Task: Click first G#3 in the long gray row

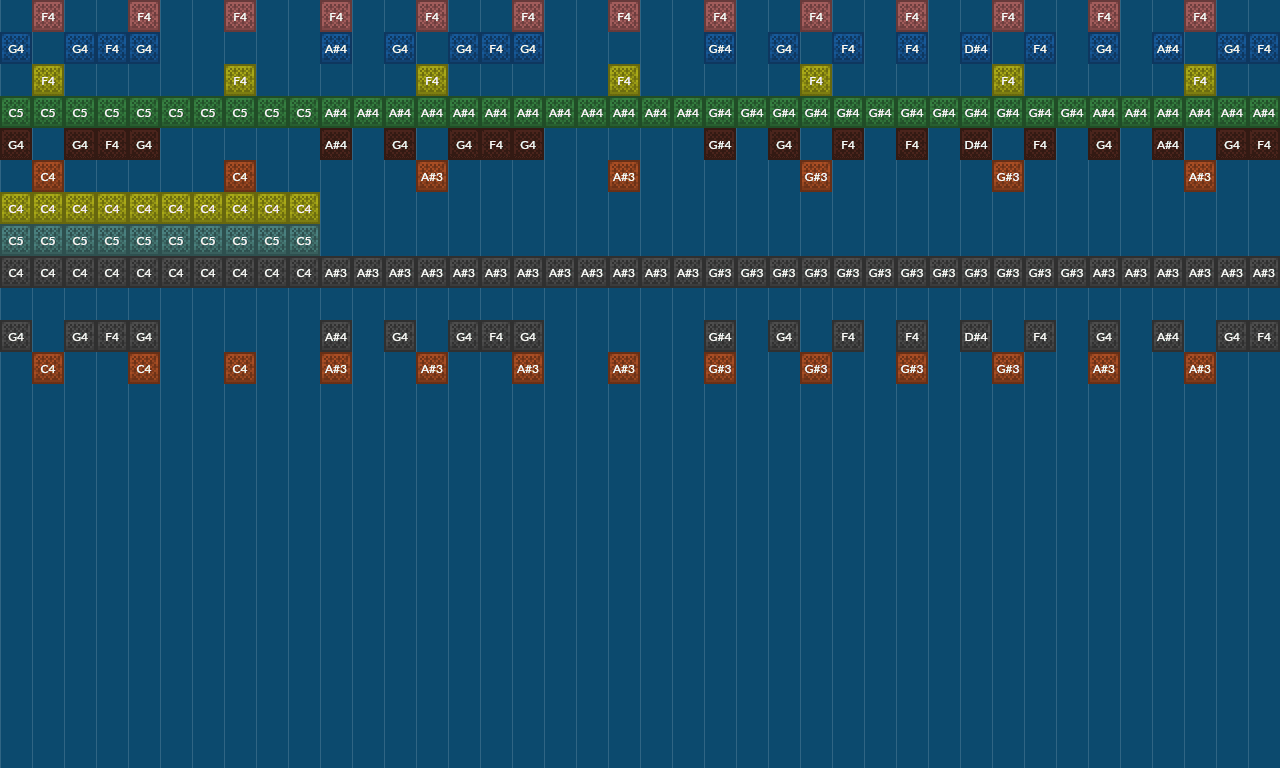Action: [720, 272]
